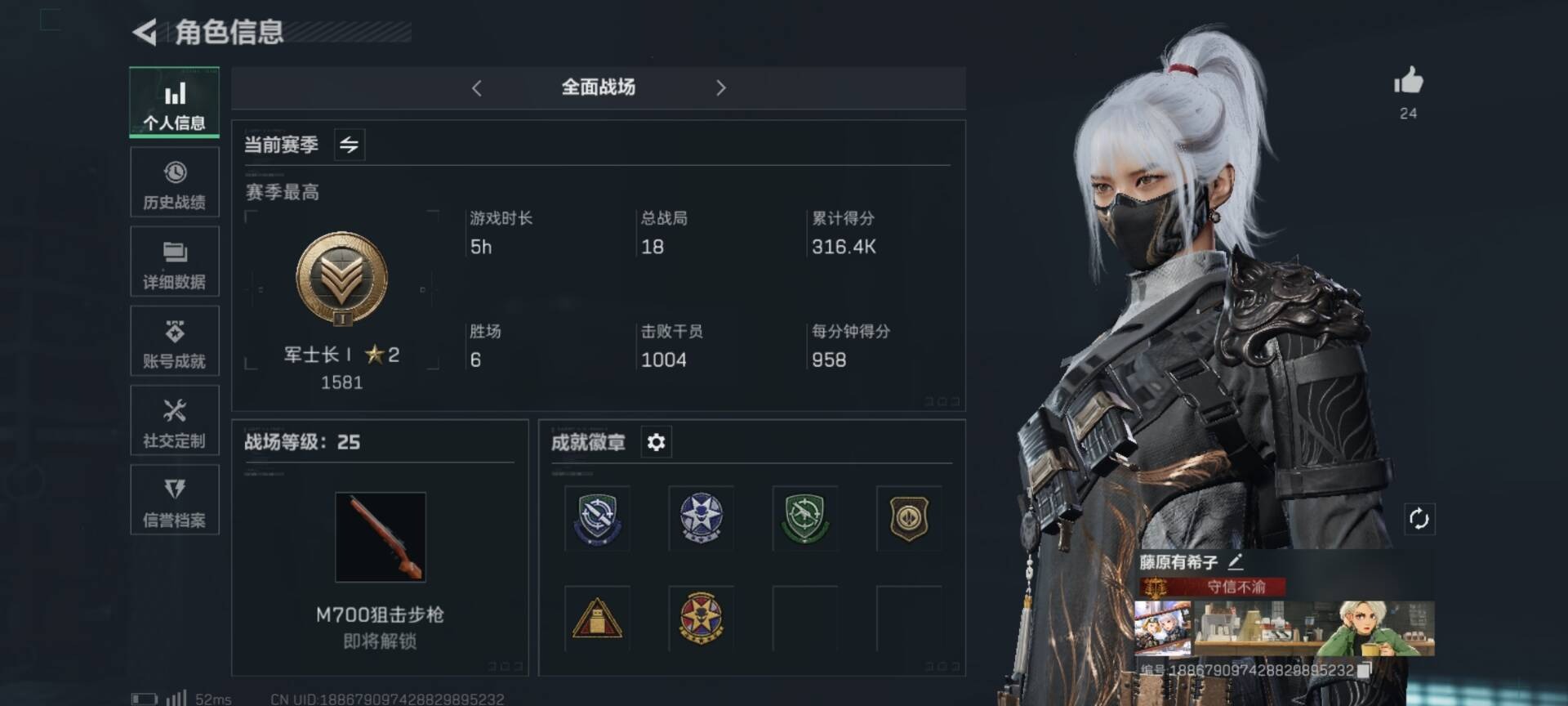The width and height of the screenshot is (1568, 706).
Task: Click the yellow triangle achievement badge
Action: (x=597, y=619)
